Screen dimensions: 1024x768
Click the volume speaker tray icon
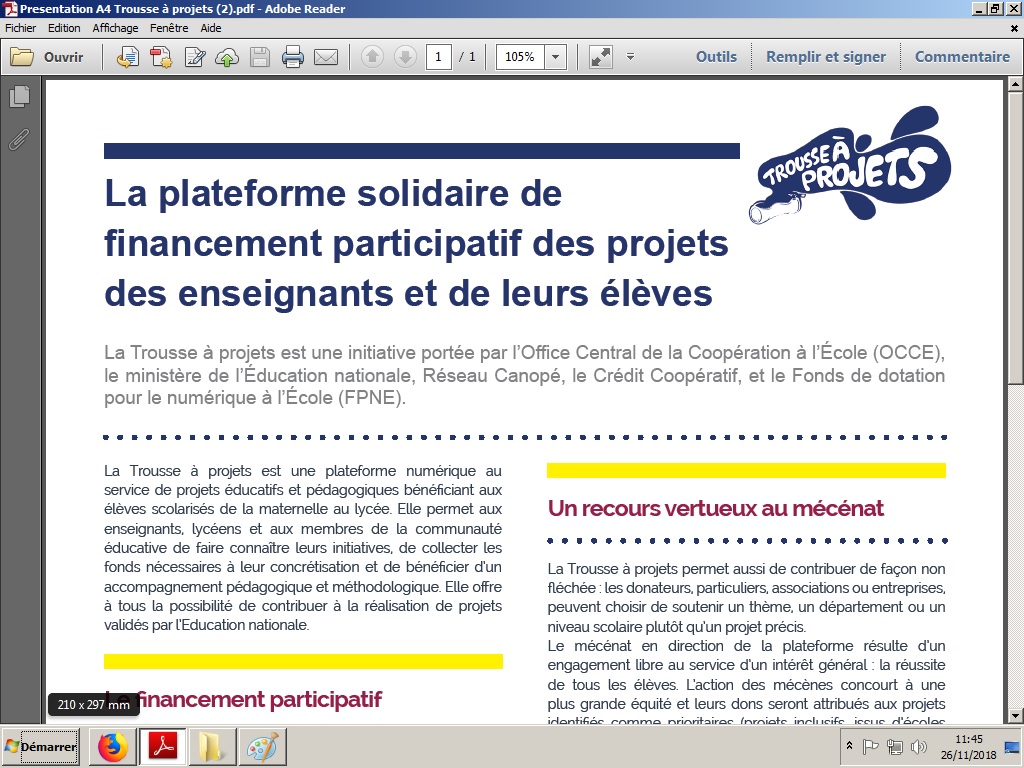pos(919,746)
